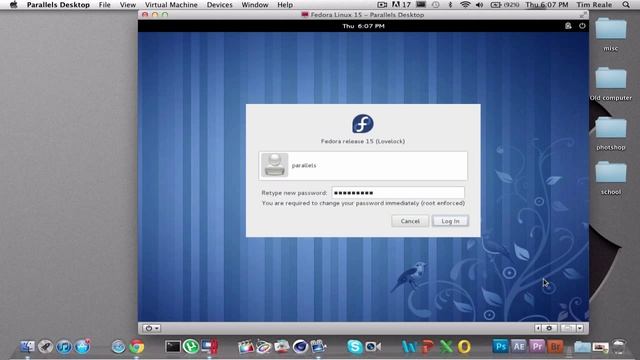The width and height of the screenshot is (640, 360).
Task: Click the parallels user avatar
Action: pyautogui.click(x=274, y=165)
